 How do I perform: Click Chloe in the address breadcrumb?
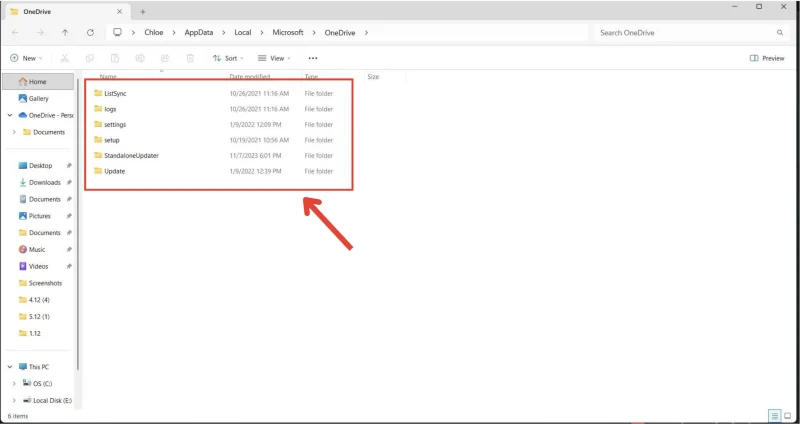click(x=154, y=32)
